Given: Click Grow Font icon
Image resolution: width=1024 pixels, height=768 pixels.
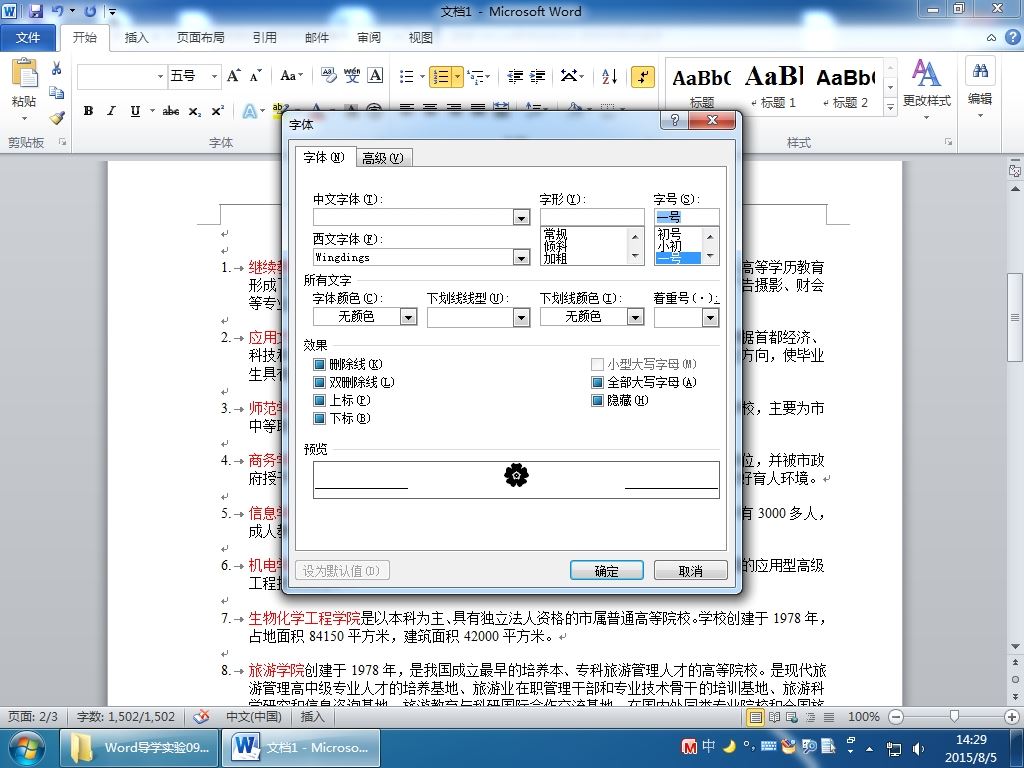Looking at the screenshot, I should tap(233, 76).
